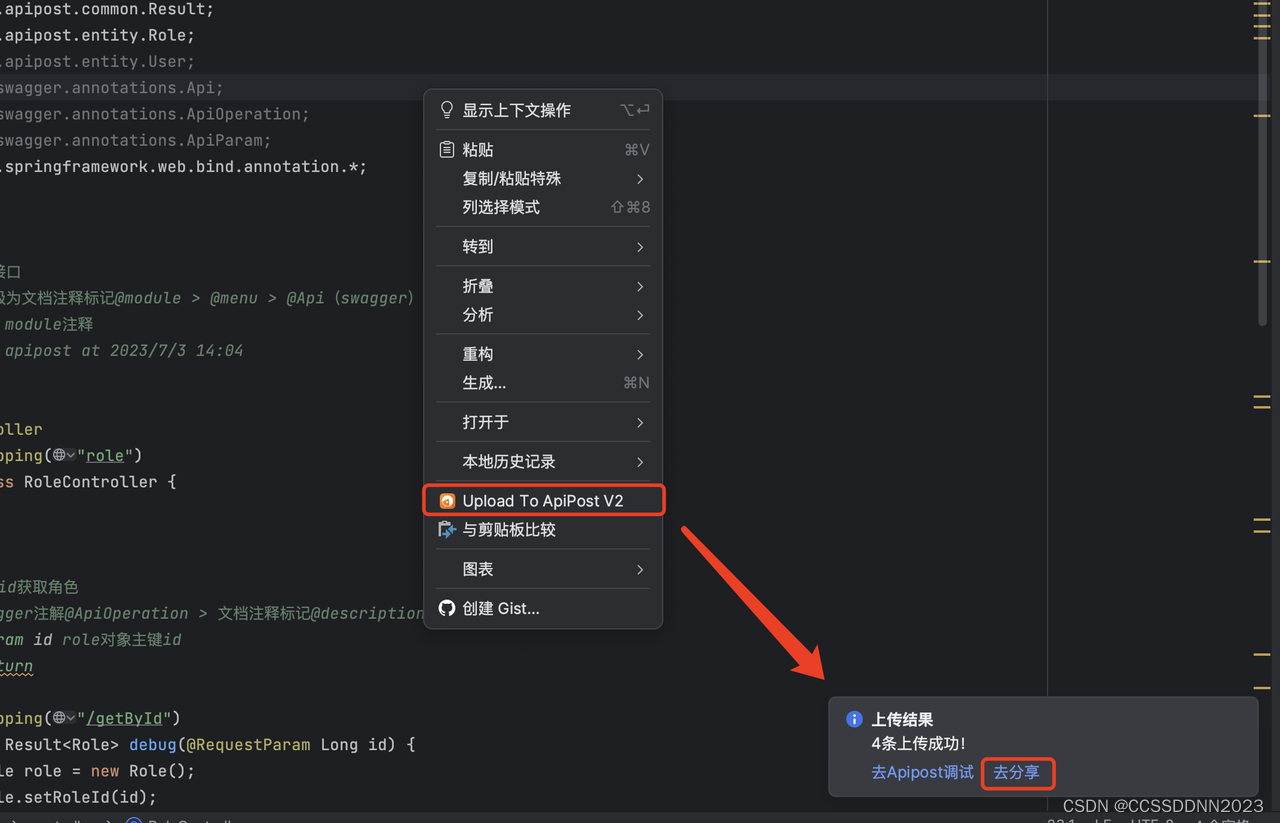Choose 粘贴 from the context menu

pyautogui.click(x=543, y=149)
